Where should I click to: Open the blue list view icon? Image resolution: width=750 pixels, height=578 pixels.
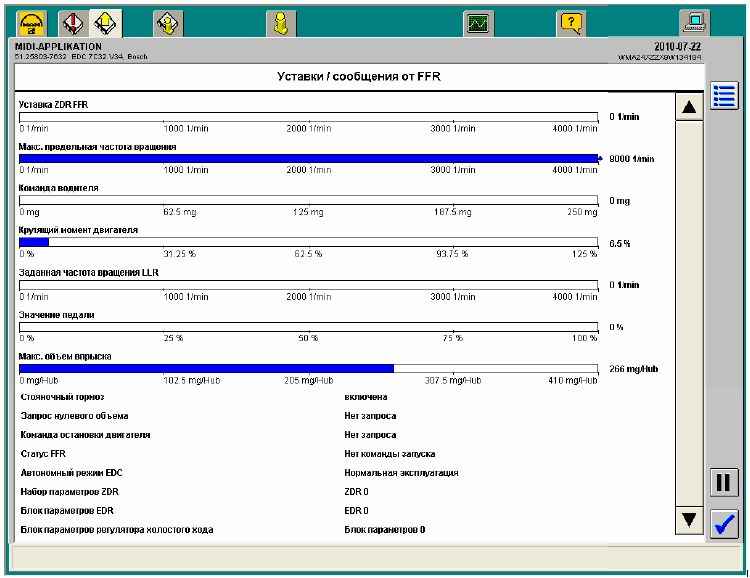click(x=724, y=96)
